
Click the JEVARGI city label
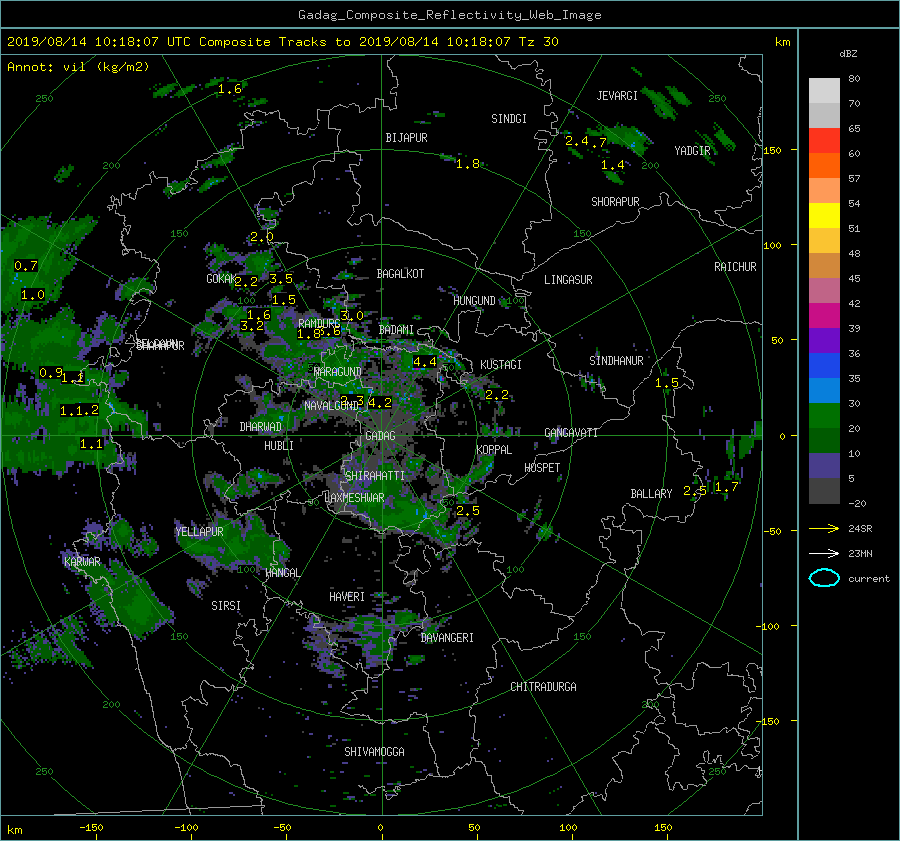coord(617,96)
